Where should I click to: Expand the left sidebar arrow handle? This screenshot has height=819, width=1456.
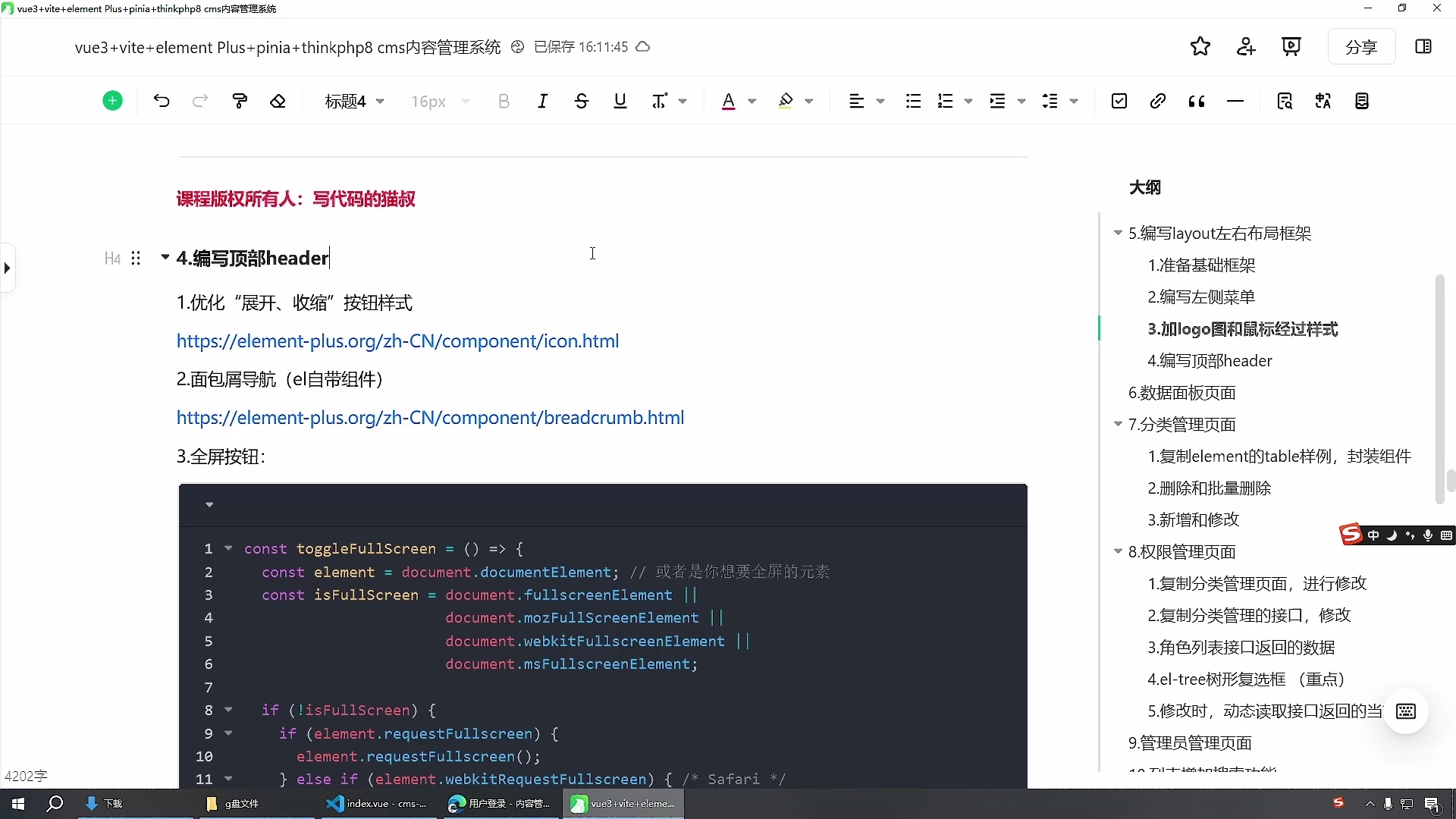(7, 268)
